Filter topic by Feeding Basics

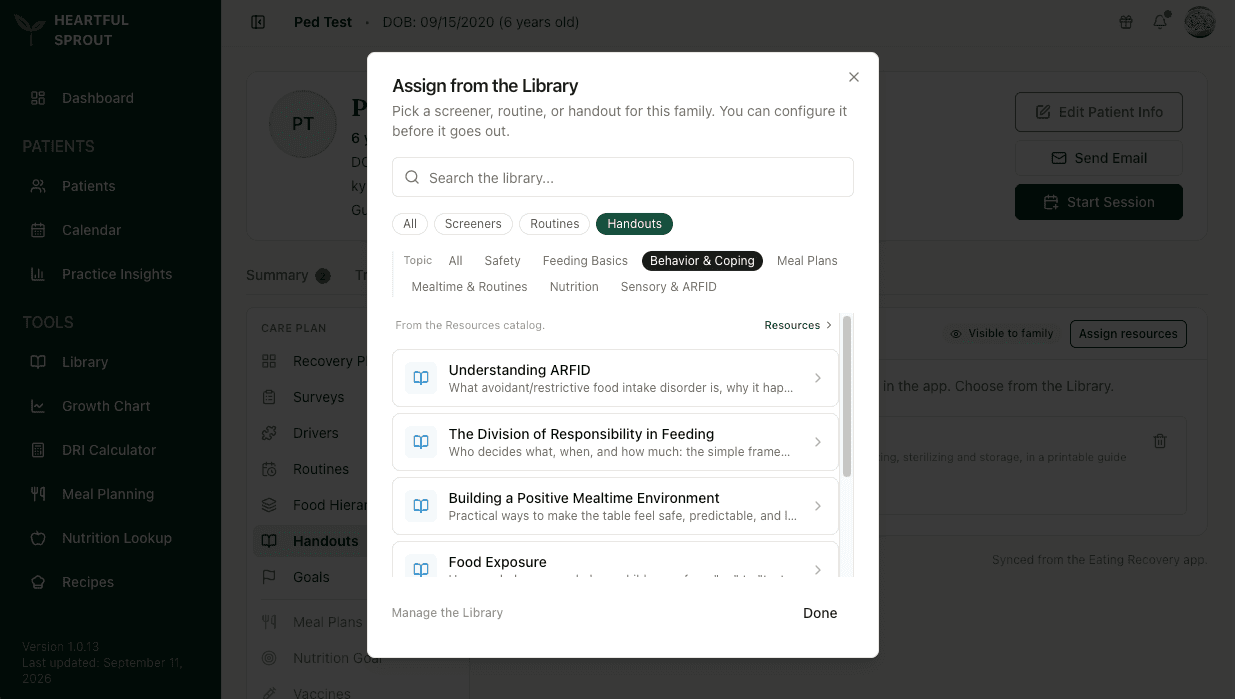(x=585, y=261)
